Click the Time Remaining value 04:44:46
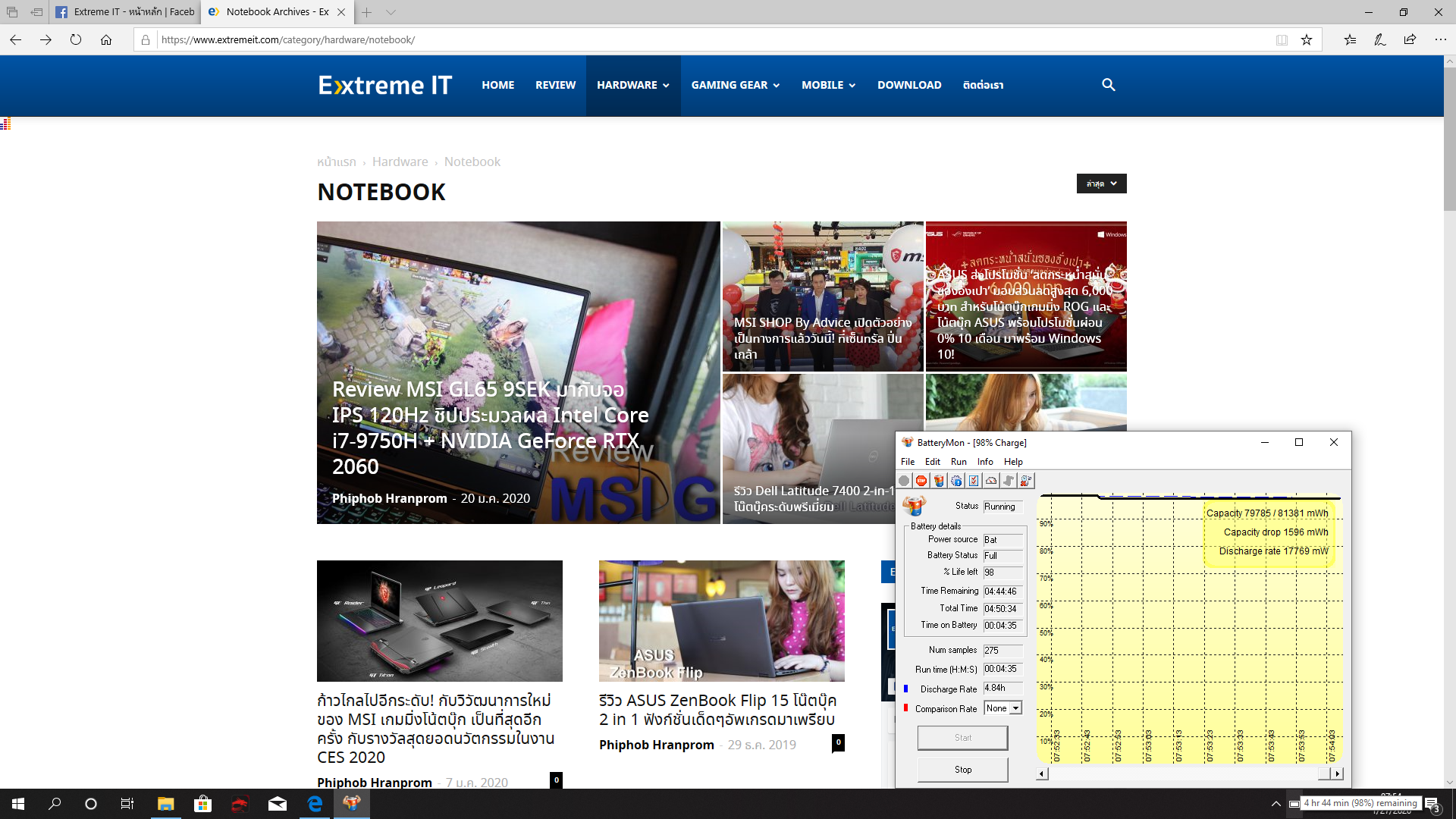The height and width of the screenshot is (819, 1456). [x=1003, y=591]
